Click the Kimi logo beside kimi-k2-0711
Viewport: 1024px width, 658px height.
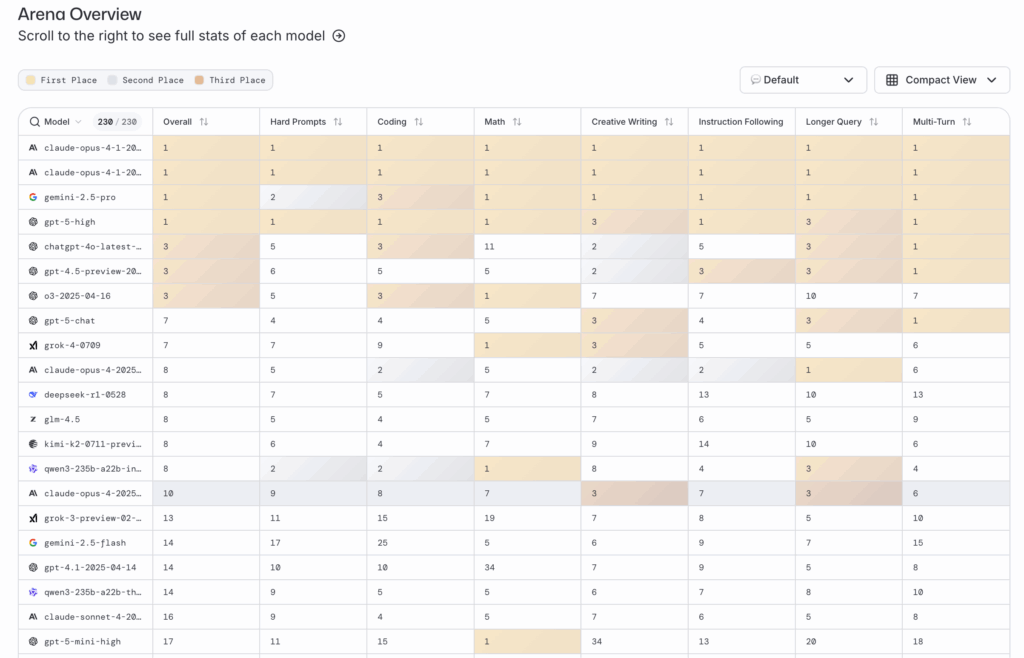click(33, 443)
